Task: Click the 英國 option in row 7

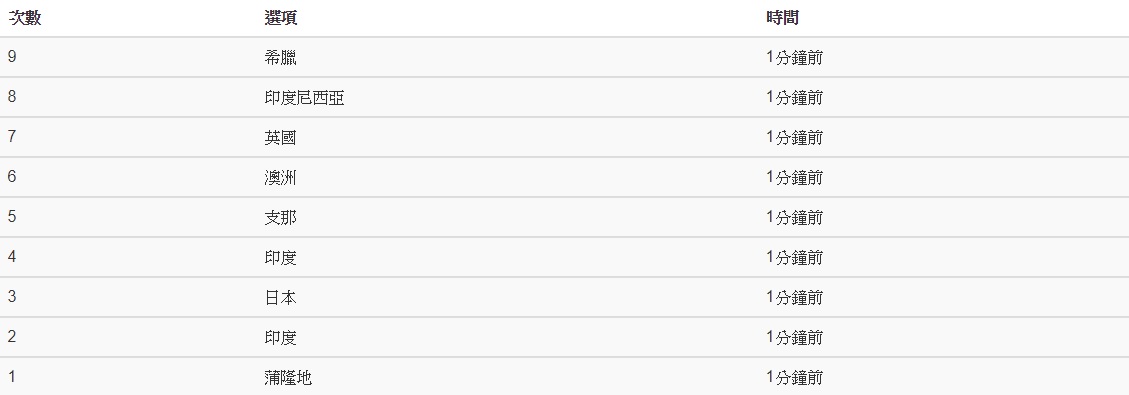Action: click(280, 137)
